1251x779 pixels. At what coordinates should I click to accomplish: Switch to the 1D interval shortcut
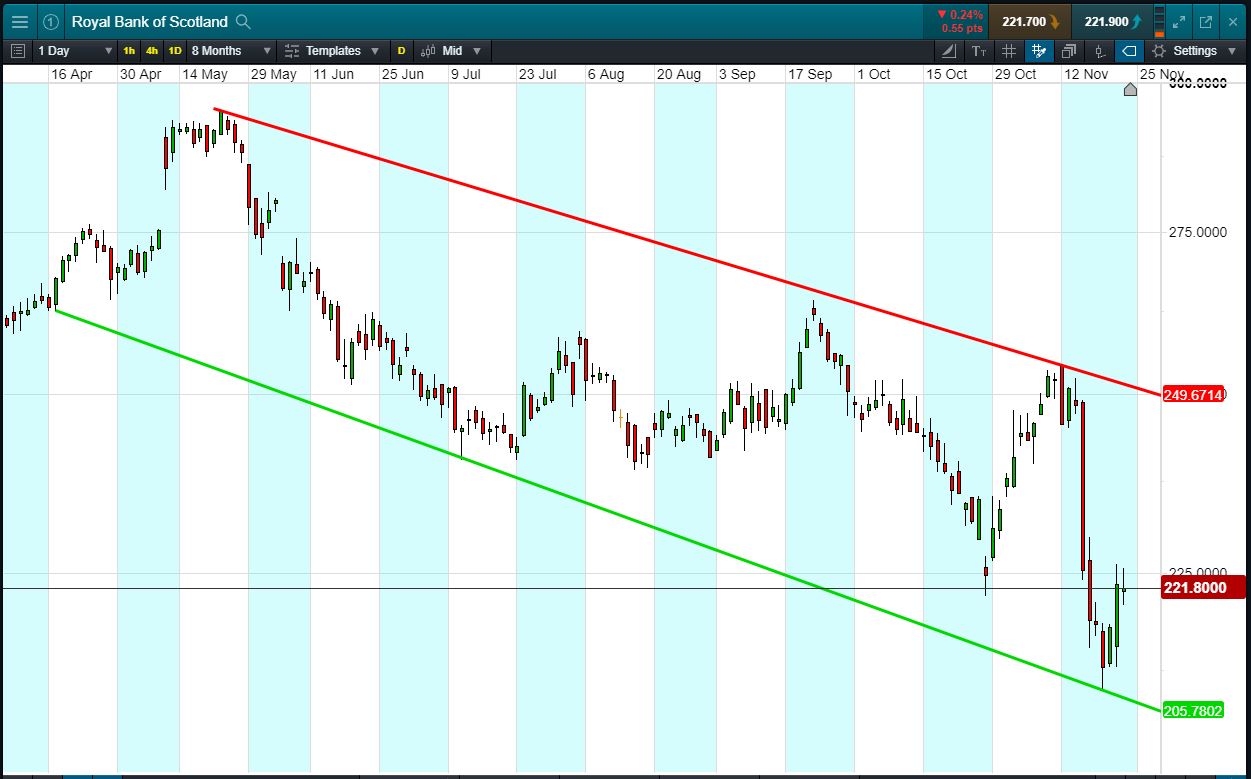[175, 50]
